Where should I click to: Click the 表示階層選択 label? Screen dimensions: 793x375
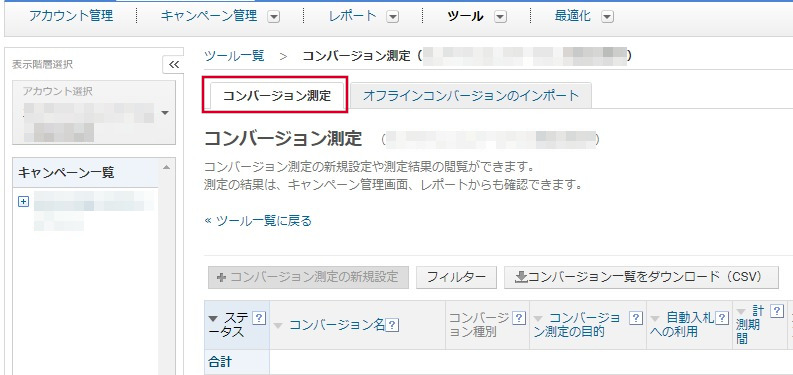click(42, 65)
